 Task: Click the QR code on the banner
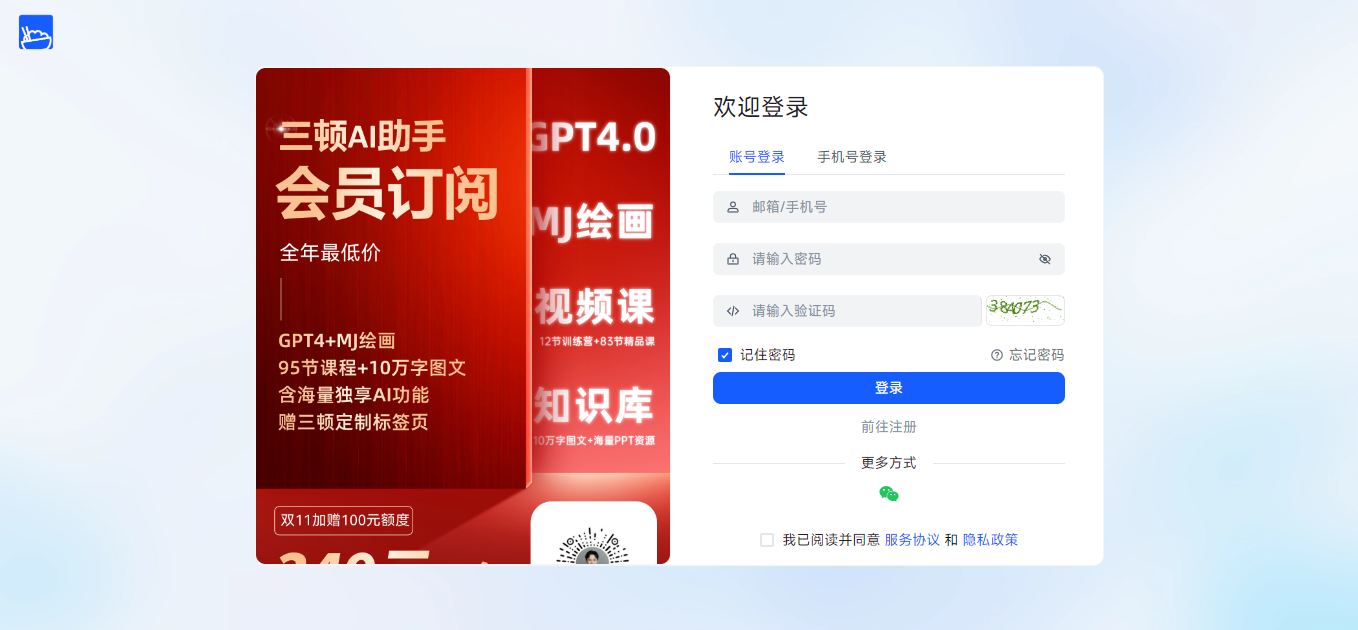(x=593, y=545)
